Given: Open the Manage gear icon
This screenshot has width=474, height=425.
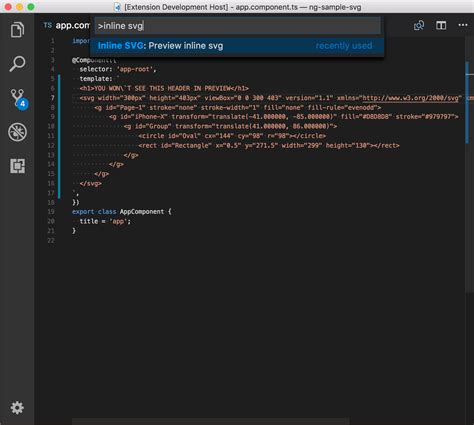Looking at the screenshot, I should tap(17, 407).
